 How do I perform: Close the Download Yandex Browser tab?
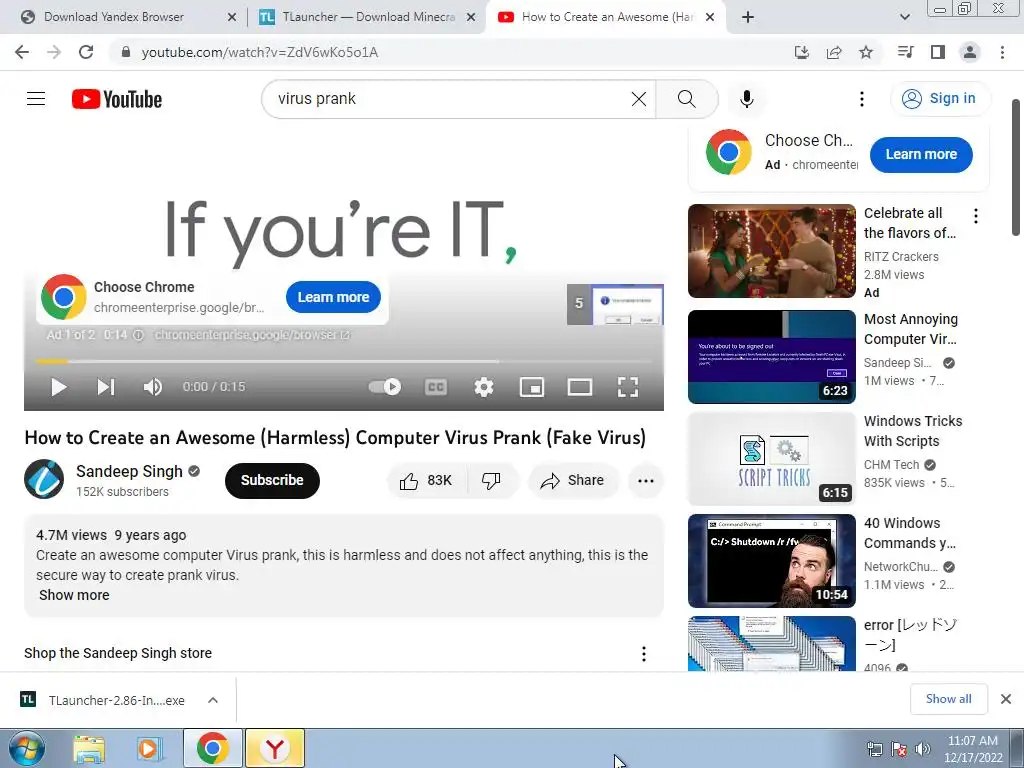click(x=231, y=18)
